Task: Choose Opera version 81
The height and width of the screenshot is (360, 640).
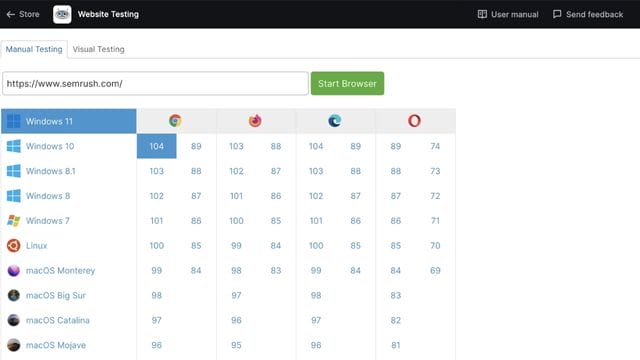Action: point(396,345)
